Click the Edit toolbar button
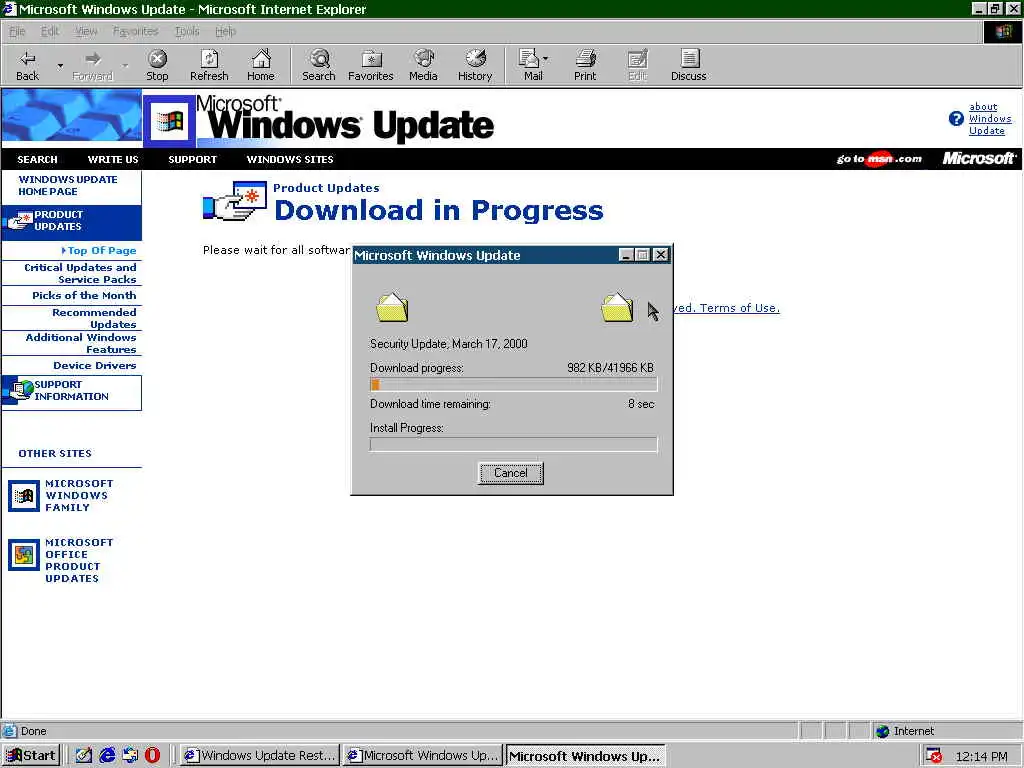Viewport: 1024px width, 768px height. click(637, 65)
